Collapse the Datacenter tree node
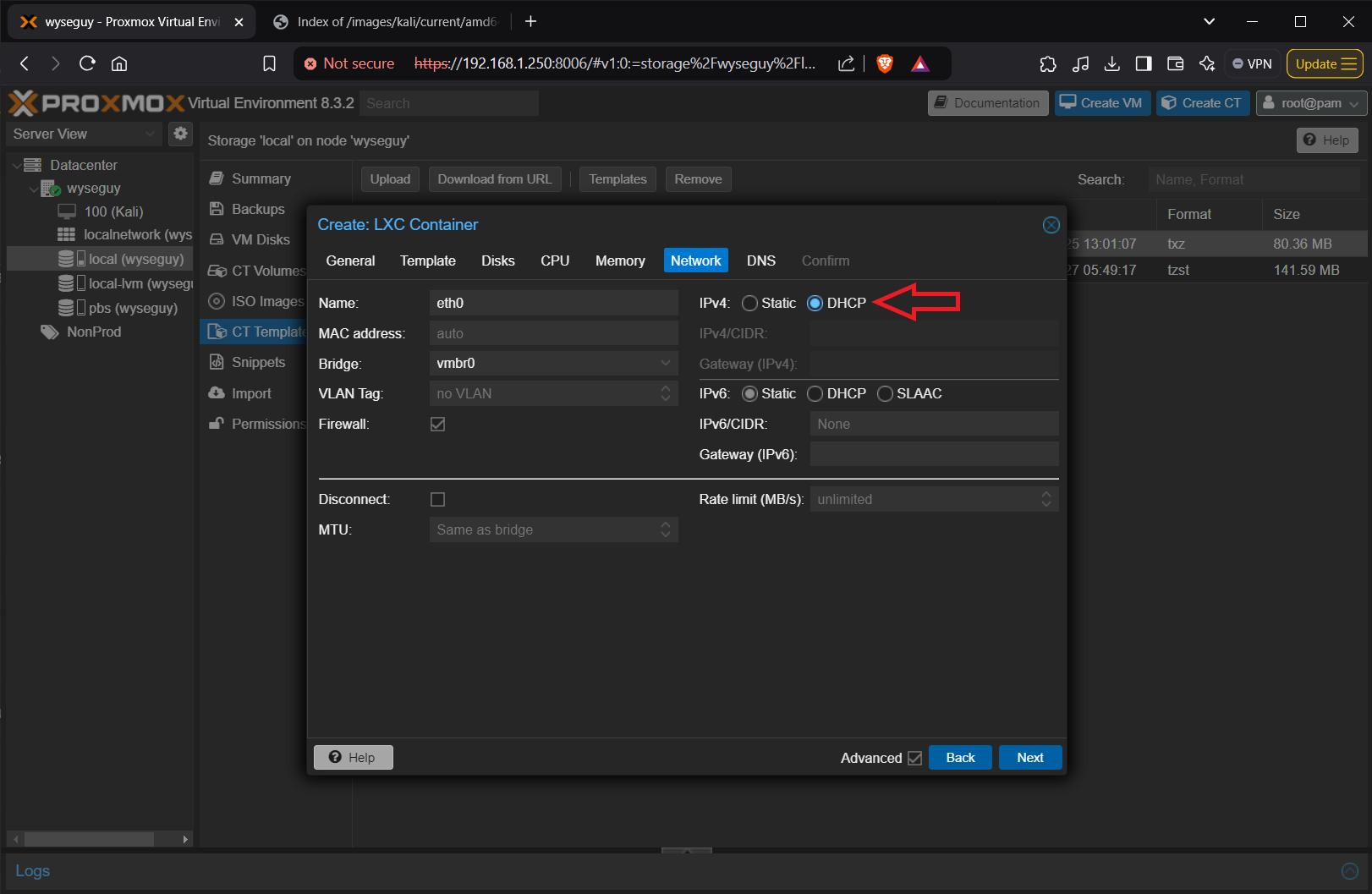1372x894 pixels. click(16, 165)
